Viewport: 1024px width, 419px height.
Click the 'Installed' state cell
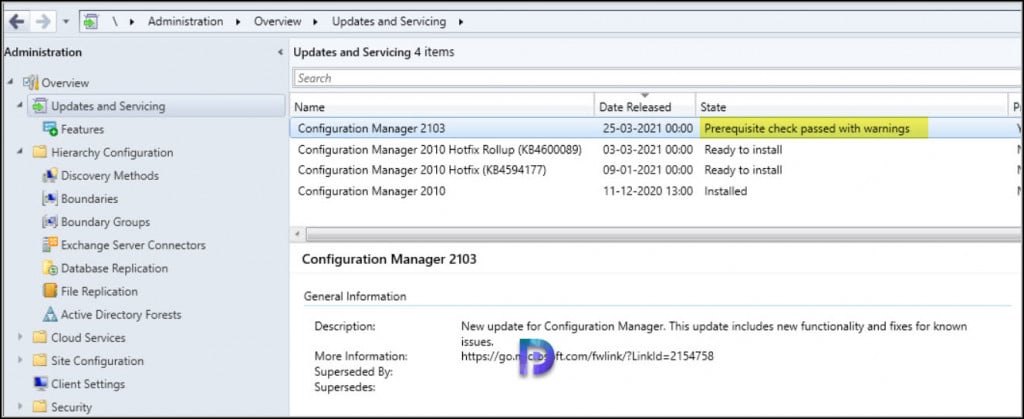pyautogui.click(x=726, y=191)
